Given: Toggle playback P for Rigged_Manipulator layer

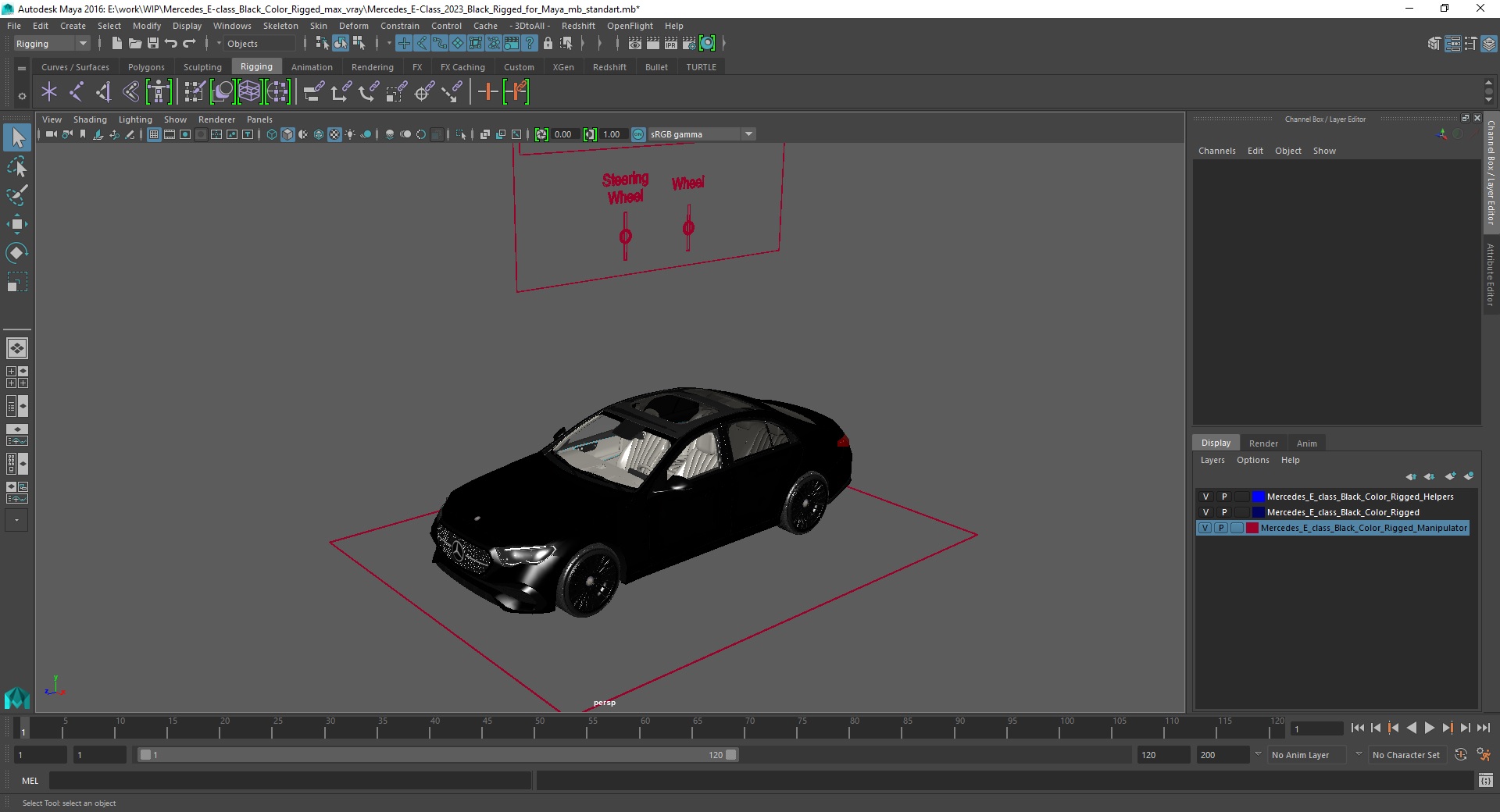Looking at the screenshot, I should tap(1221, 528).
